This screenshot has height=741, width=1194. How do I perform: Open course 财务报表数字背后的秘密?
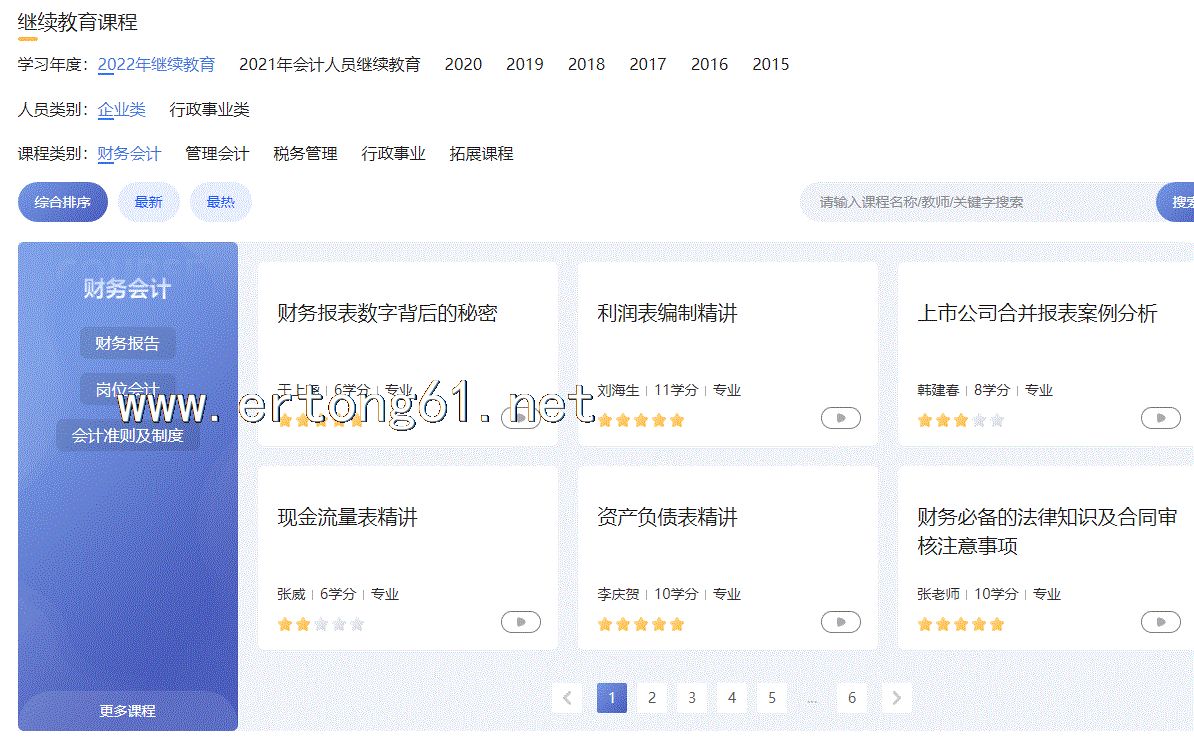coord(387,313)
